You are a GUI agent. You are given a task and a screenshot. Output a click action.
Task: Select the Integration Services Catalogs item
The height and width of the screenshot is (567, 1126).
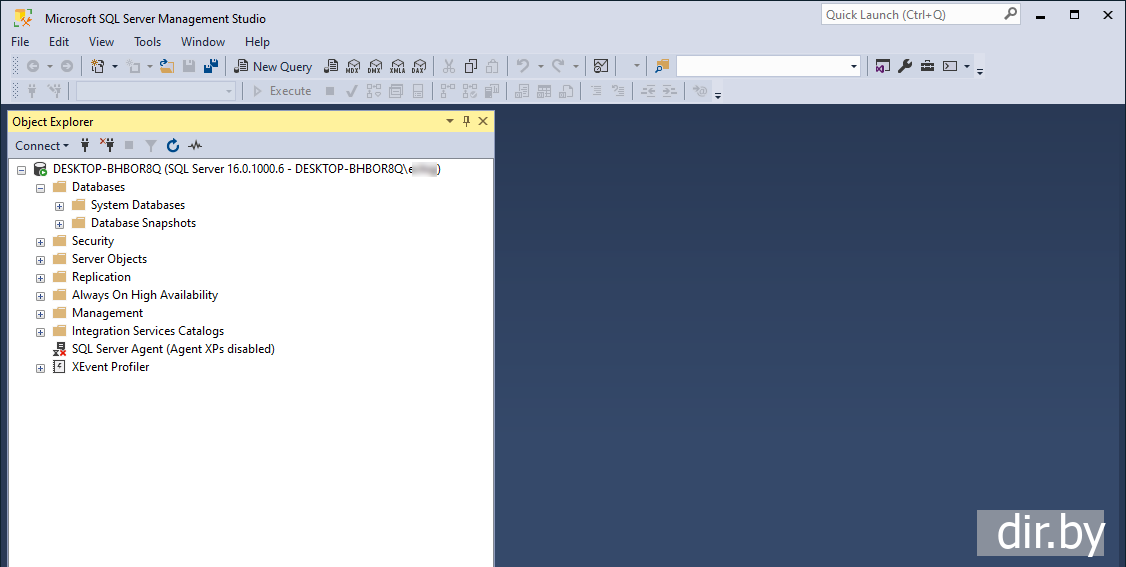[148, 331]
